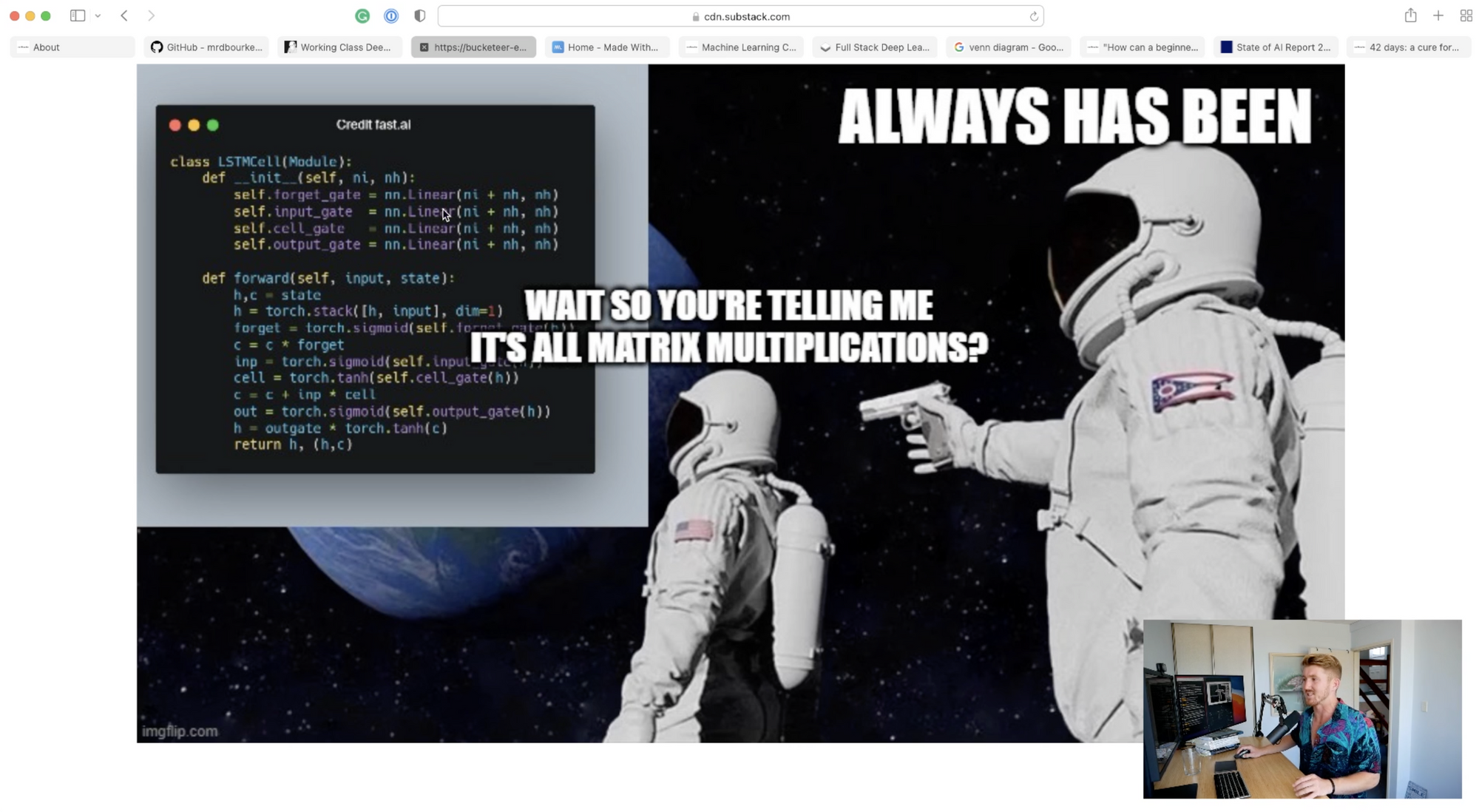Click the reload/refresh button in address bar
The image size is (1479, 812).
1034,16
